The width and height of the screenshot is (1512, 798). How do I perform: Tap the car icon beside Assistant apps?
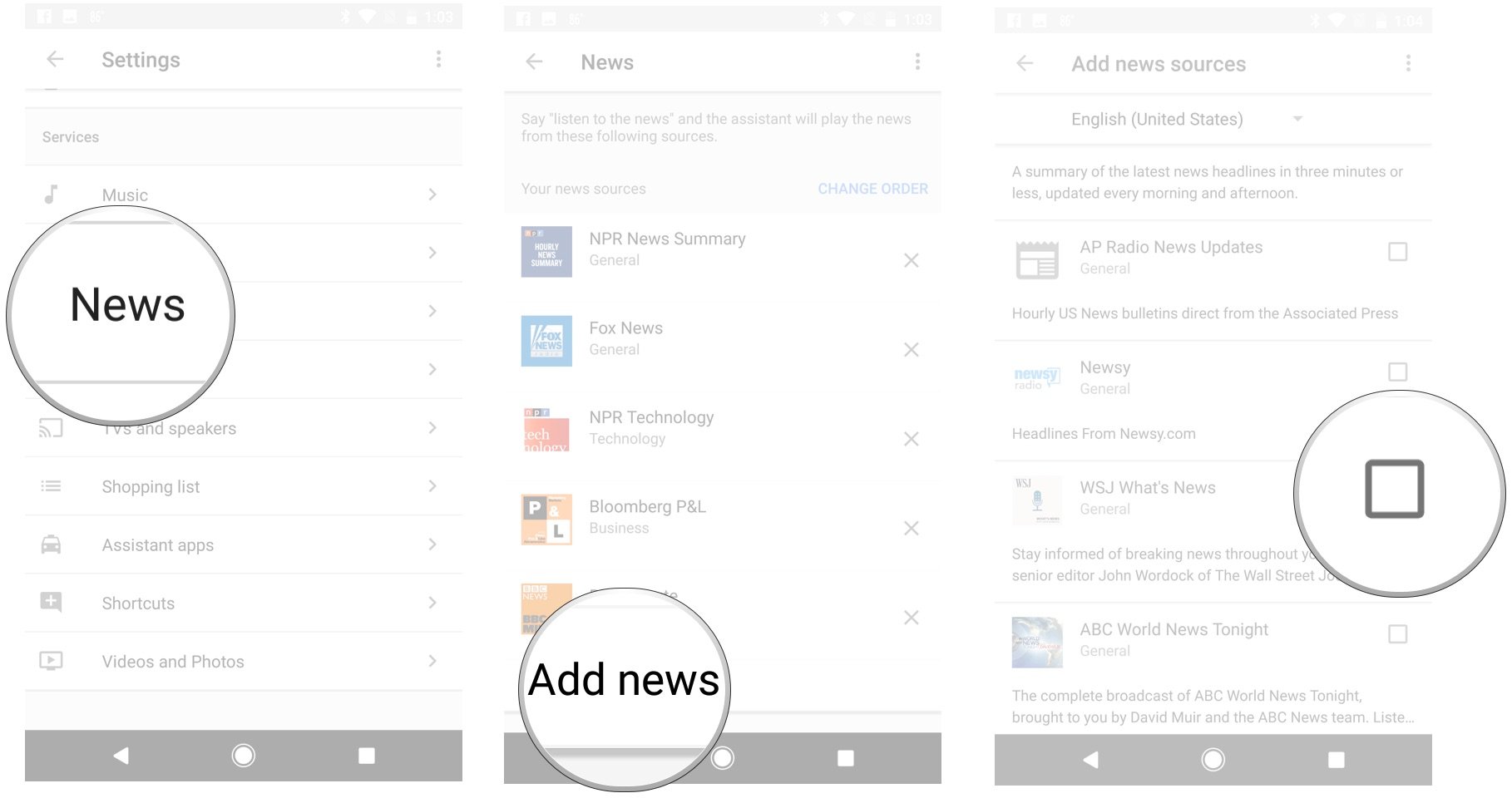51,544
